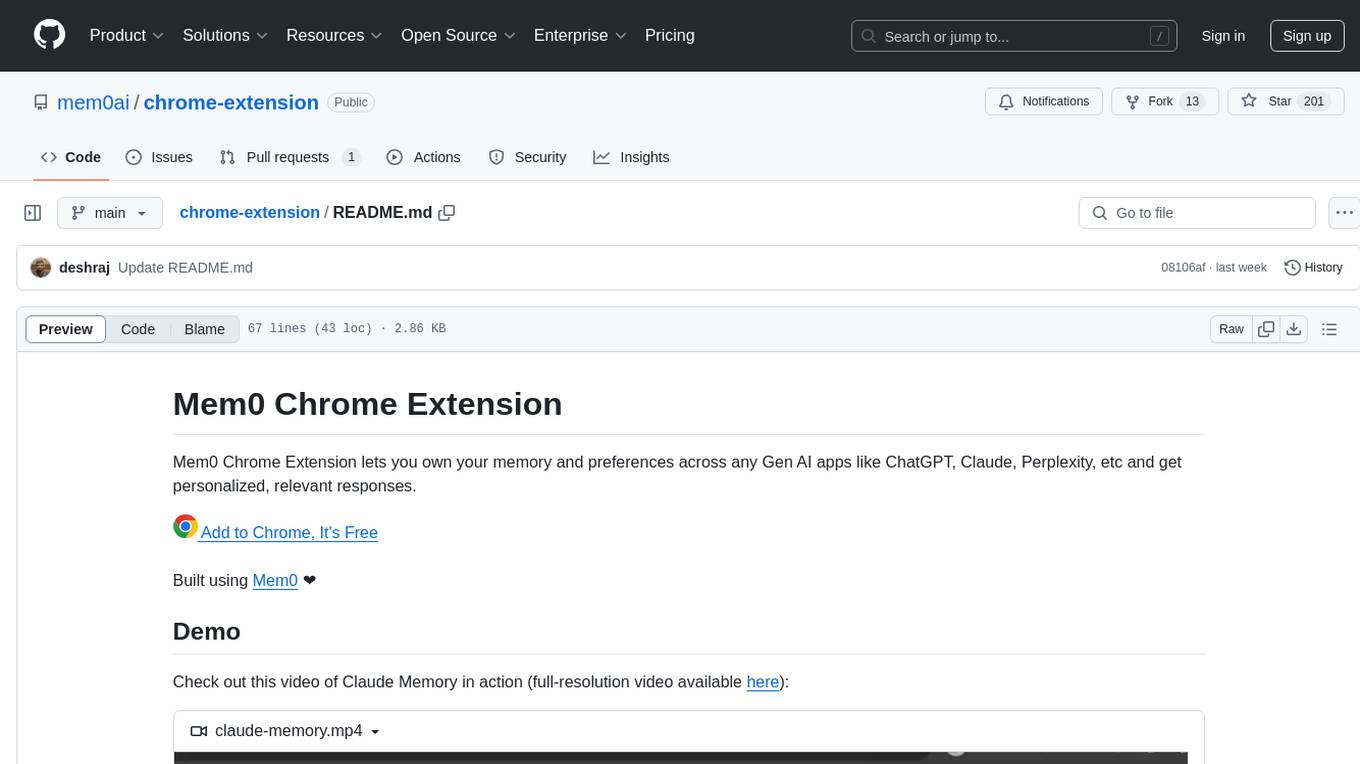View file History
Viewport: 1360px width, 764px height.
(1313, 268)
